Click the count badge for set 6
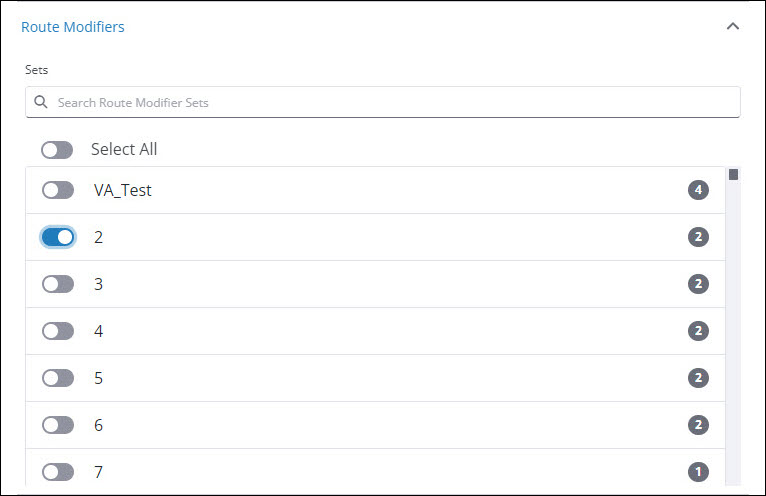The image size is (766, 496). tap(698, 425)
